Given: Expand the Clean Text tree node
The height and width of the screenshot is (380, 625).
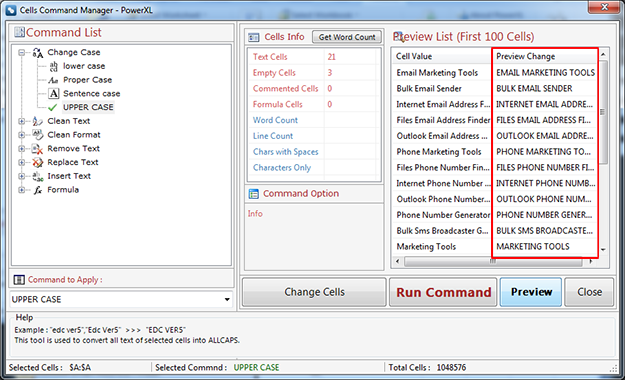Looking at the screenshot, I should coord(22,121).
